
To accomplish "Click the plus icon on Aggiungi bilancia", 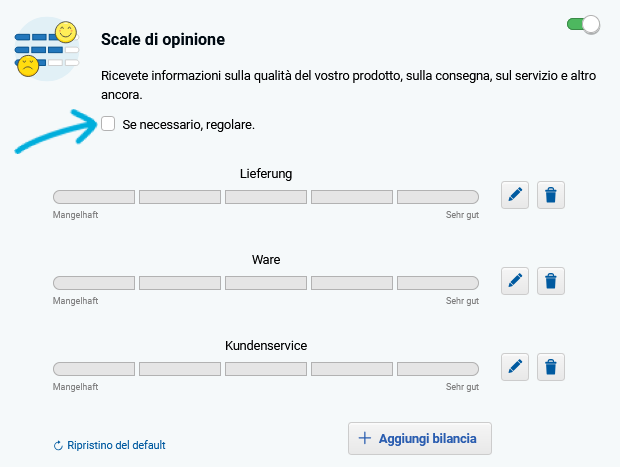I will pyautogui.click(x=365, y=438).
